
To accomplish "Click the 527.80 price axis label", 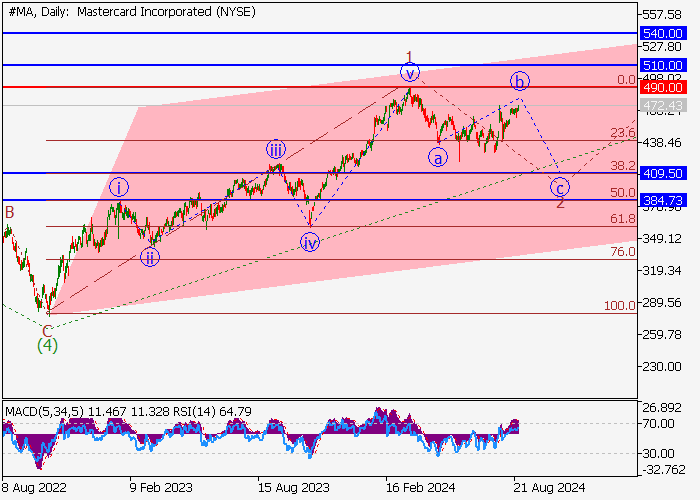I will point(662,47).
